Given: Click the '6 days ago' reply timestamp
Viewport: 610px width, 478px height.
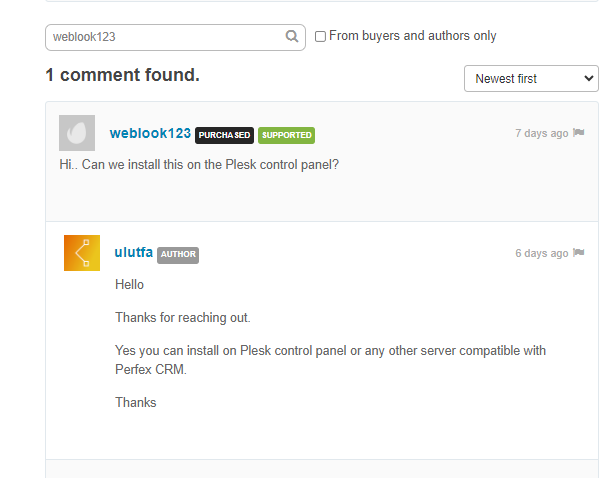Looking at the screenshot, I should coord(542,253).
